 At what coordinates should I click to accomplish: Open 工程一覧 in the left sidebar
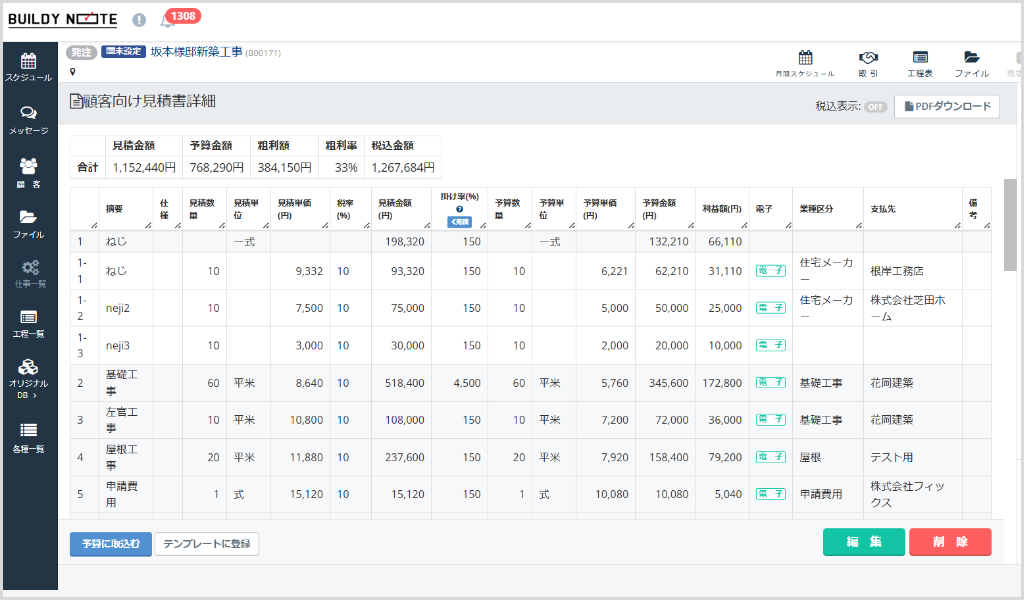[28, 323]
